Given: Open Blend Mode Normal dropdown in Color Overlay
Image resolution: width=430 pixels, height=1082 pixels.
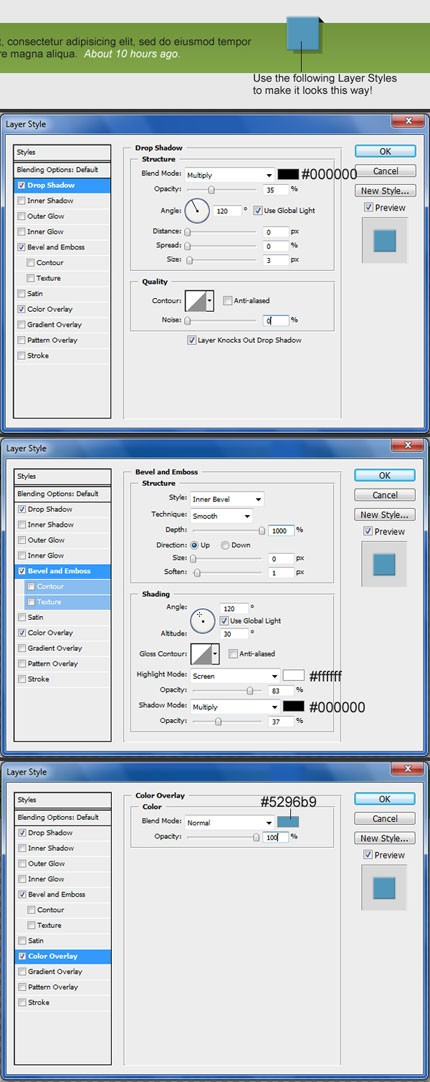Looking at the screenshot, I should [228, 823].
